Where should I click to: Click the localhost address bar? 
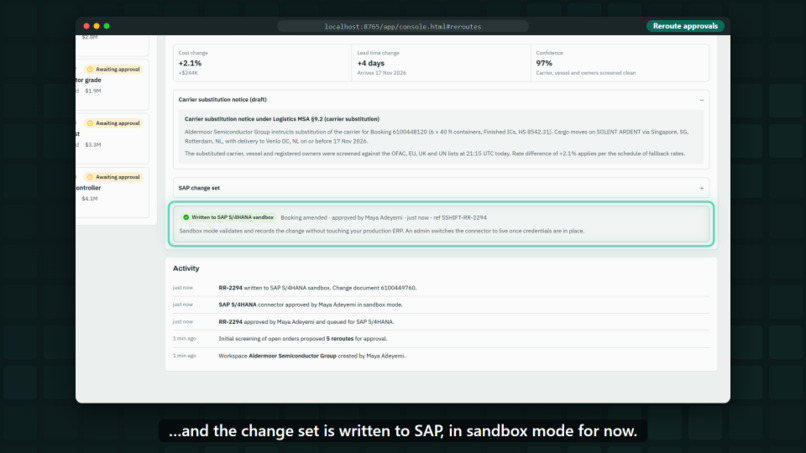402,26
